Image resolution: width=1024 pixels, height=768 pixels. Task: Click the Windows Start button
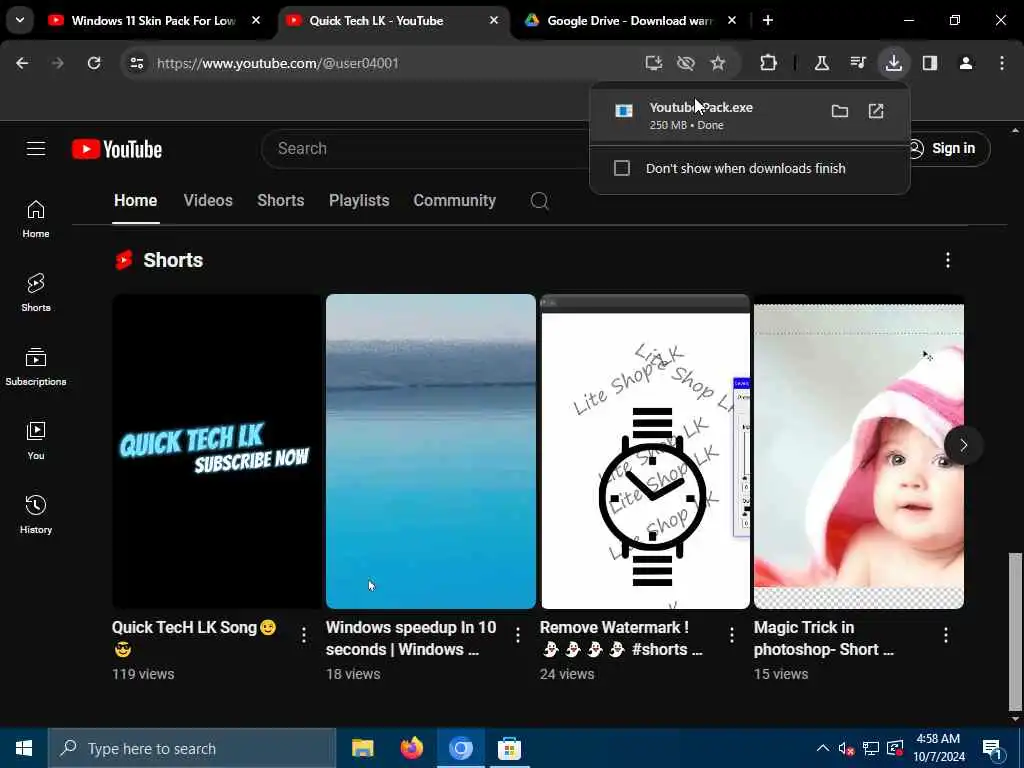click(x=24, y=748)
